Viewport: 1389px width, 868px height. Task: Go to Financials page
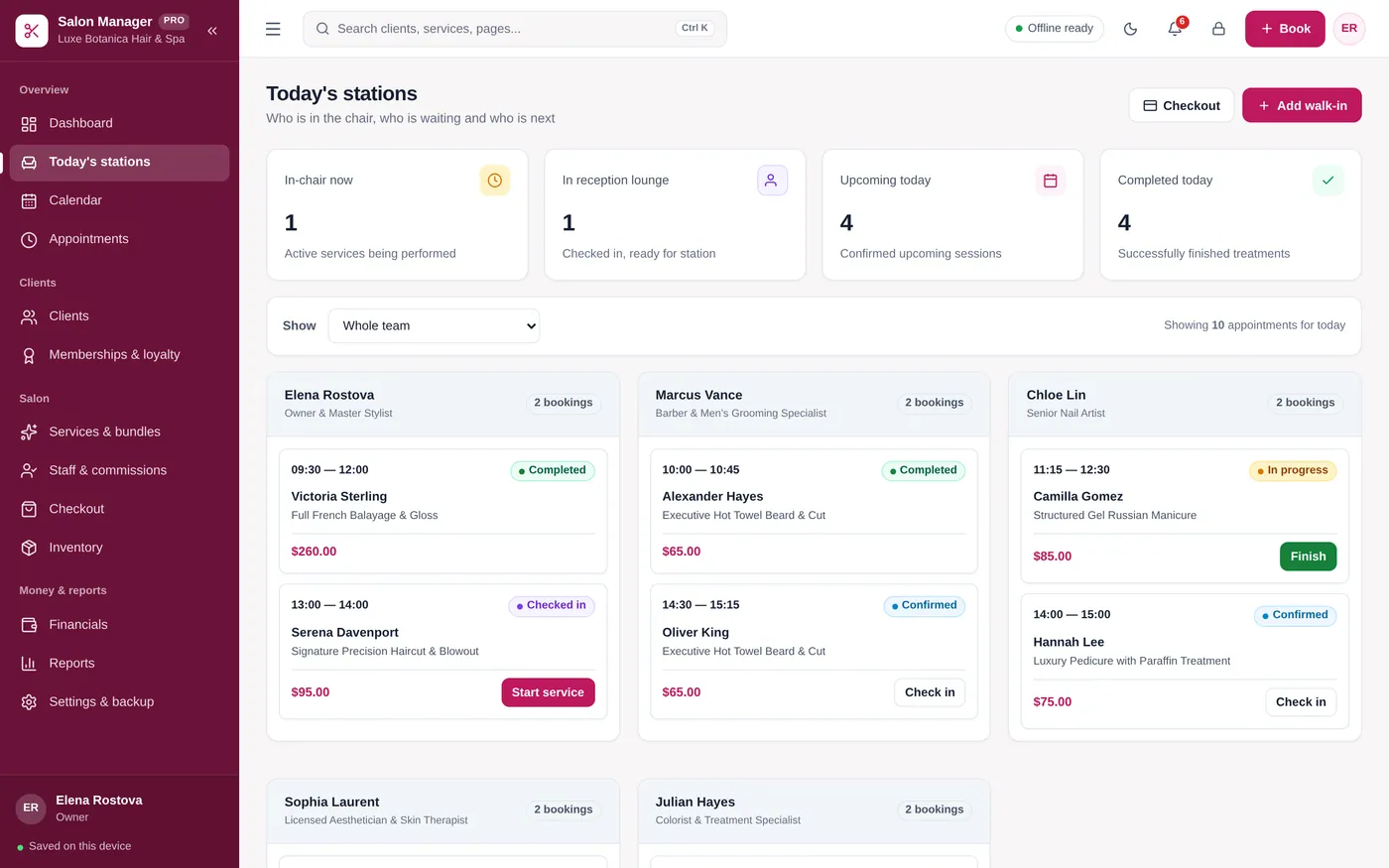click(x=119, y=625)
